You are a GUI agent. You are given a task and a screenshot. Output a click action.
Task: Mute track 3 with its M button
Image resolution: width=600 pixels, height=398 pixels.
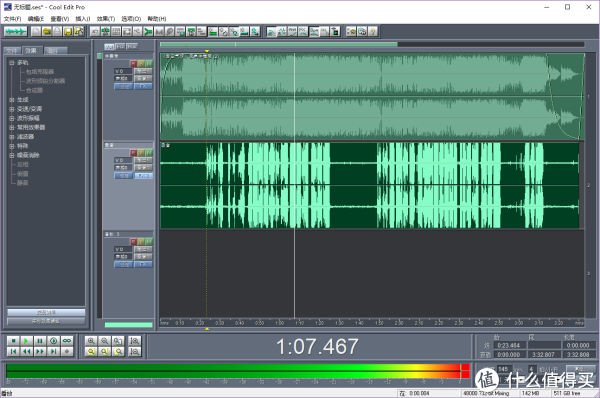pyautogui.click(x=149, y=241)
